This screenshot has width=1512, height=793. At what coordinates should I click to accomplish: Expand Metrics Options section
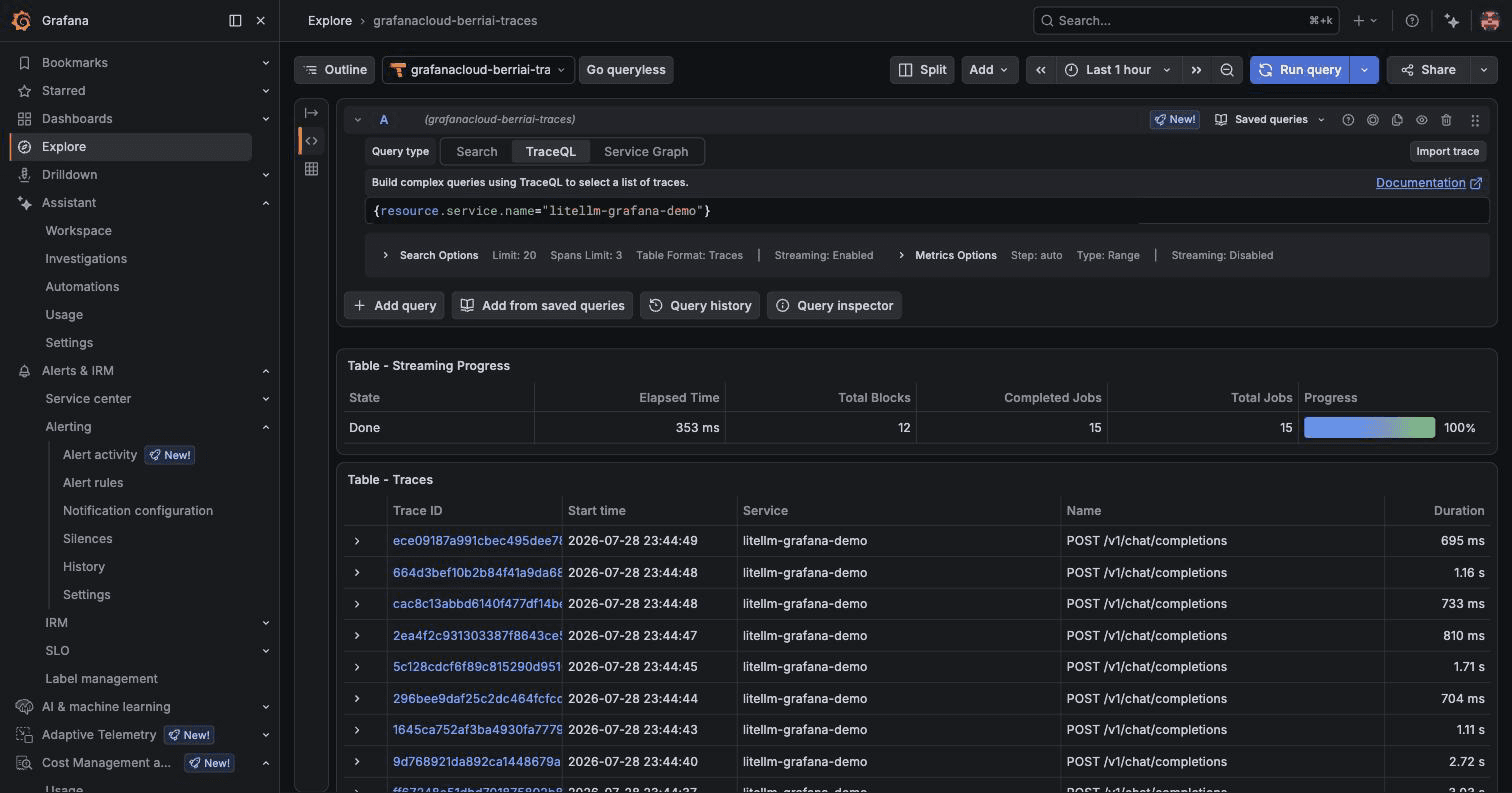click(x=947, y=255)
